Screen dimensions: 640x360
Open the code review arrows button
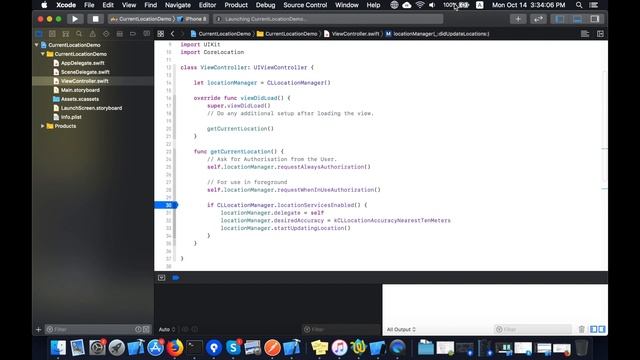coord(538,19)
